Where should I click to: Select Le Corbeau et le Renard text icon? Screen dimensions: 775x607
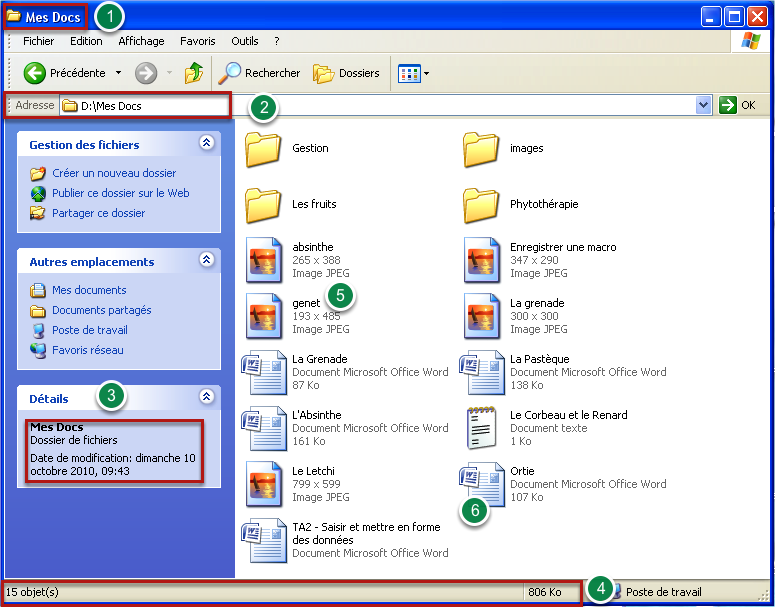(481, 428)
